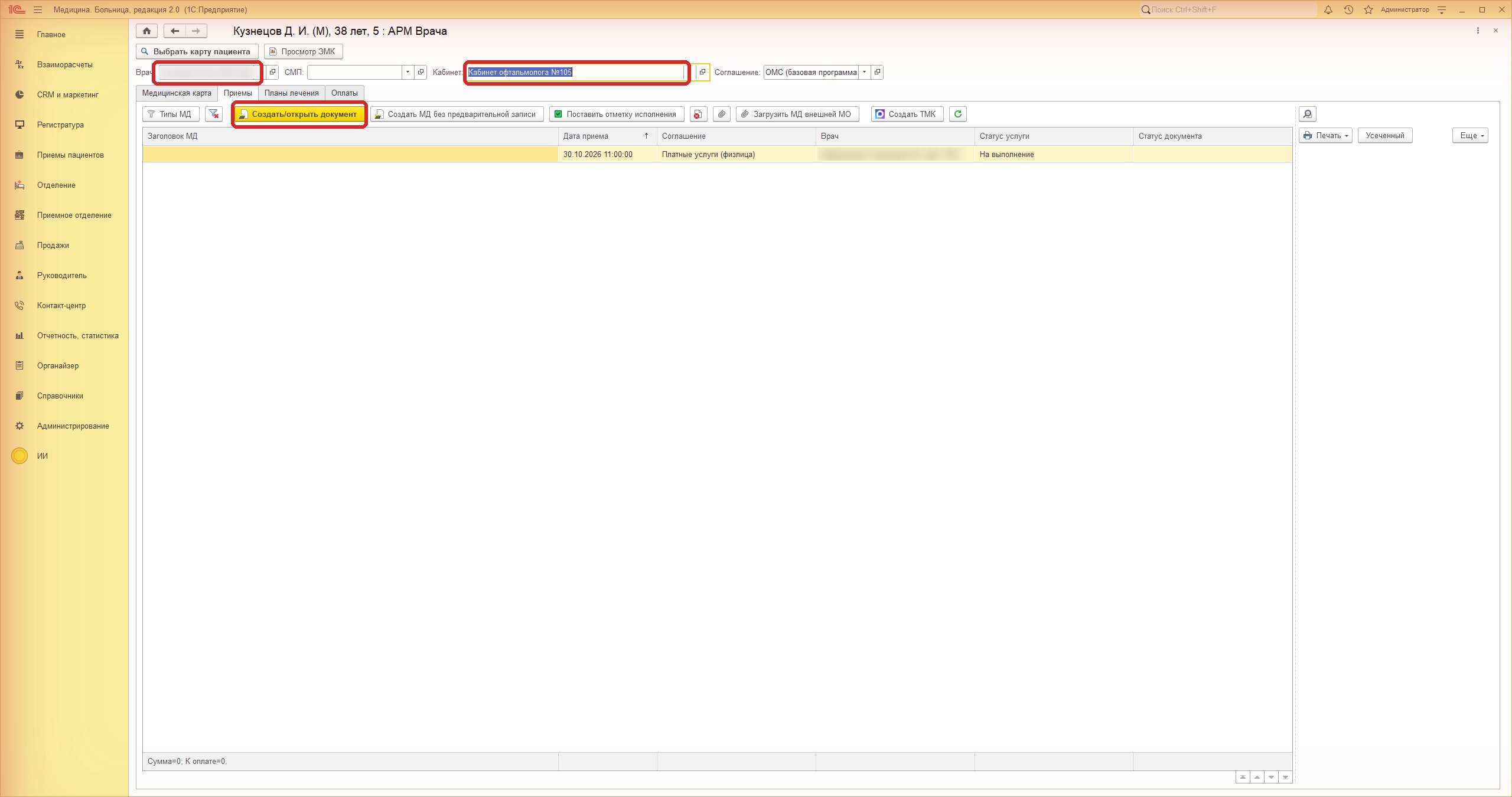Open the history clock icon
This screenshot has height=797, width=1512.
click(x=1348, y=9)
